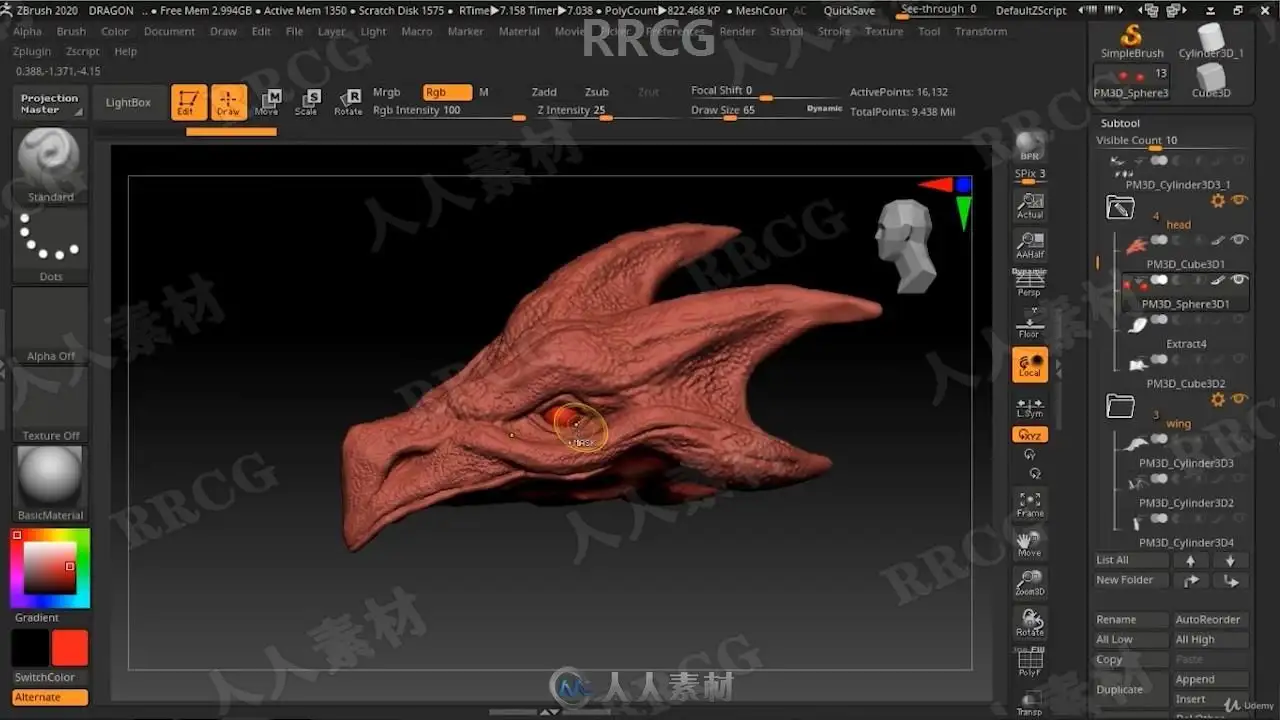Image resolution: width=1280 pixels, height=720 pixels.
Task: Click the Rotate transform tool in top shelf
Action: click(x=348, y=102)
